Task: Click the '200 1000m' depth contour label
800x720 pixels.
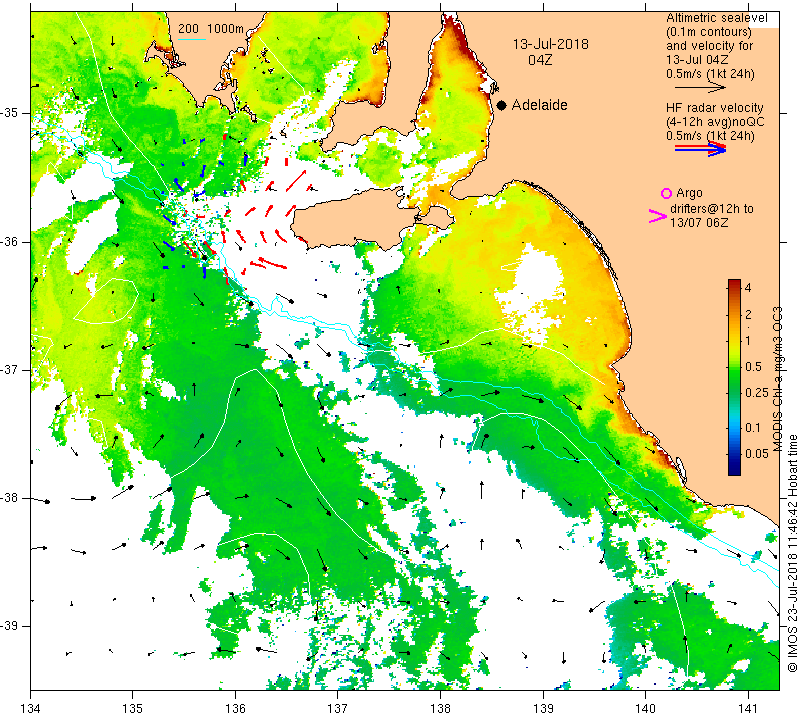Action: coord(211,29)
